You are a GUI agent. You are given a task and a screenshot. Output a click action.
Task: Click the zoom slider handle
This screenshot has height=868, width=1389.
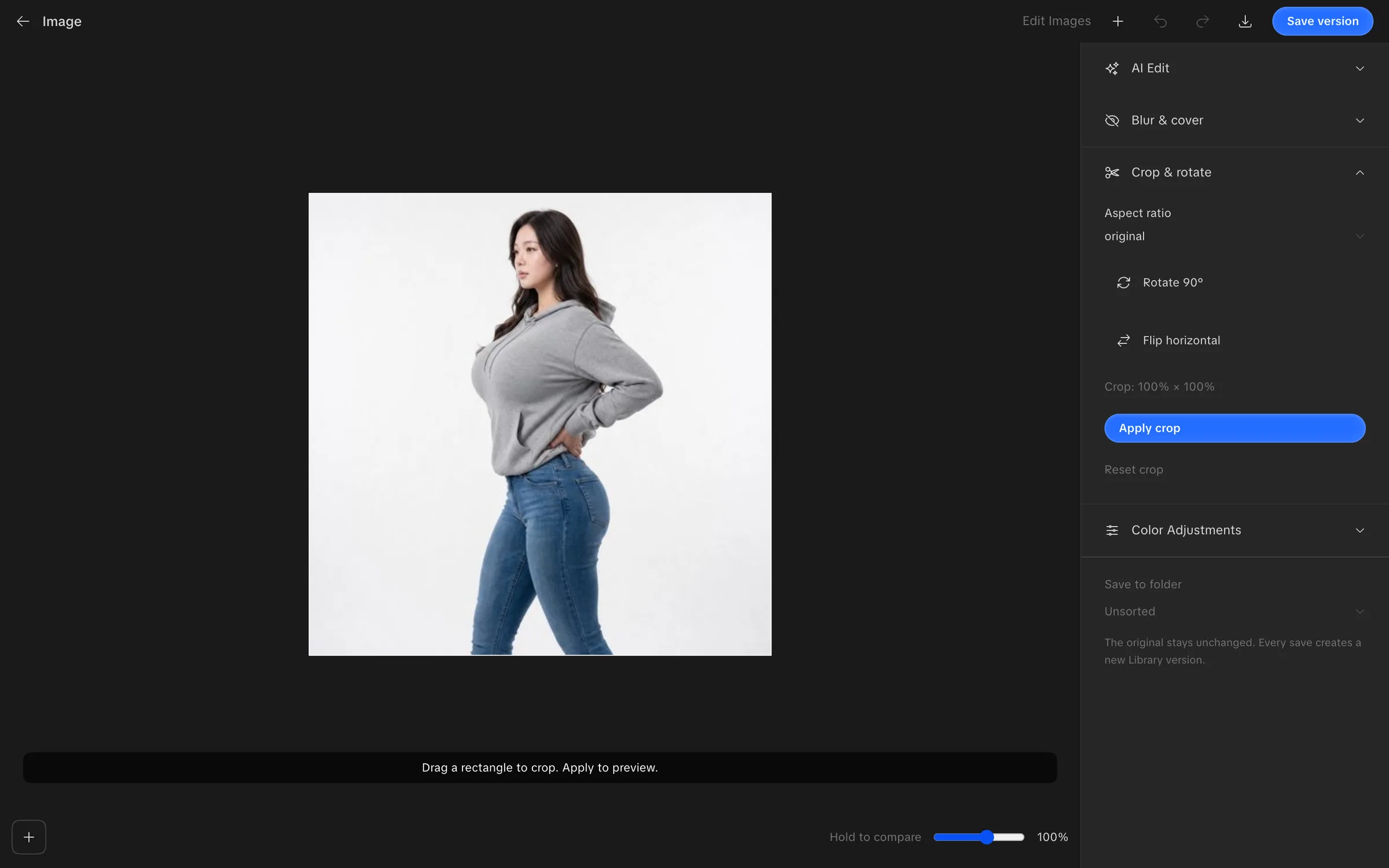click(x=987, y=837)
